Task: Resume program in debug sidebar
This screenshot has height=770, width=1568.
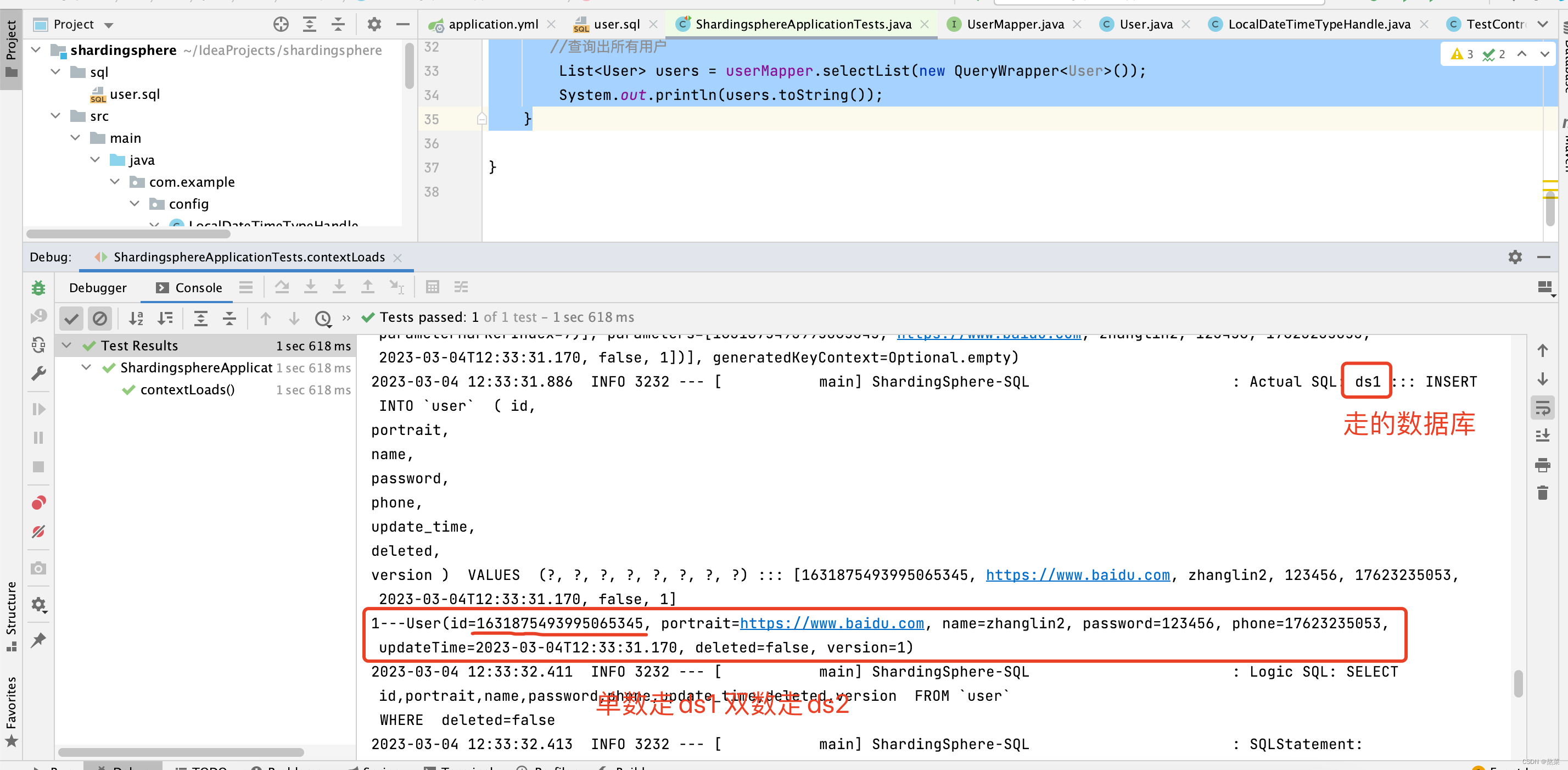Action: coord(38,409)
